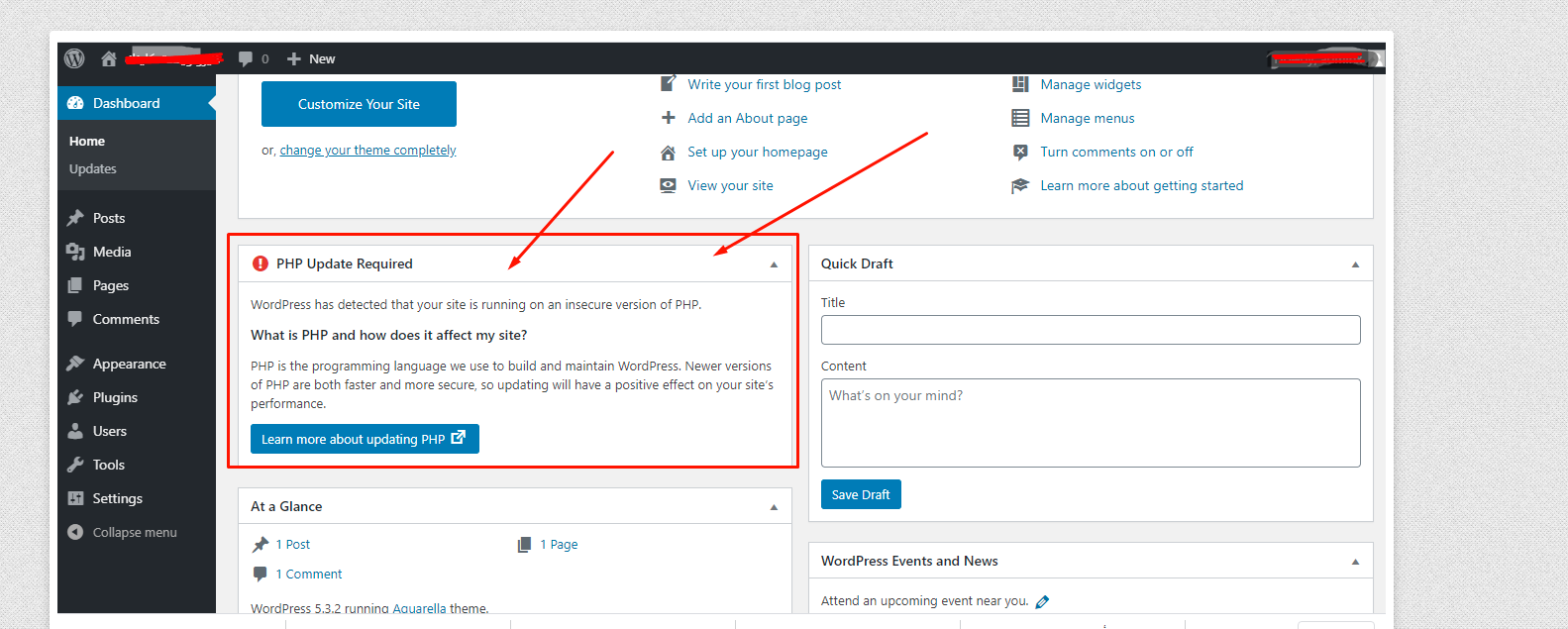Screen dimensions: 1568x629
Task: Collapse the Quick Draft widget
Action: [x=1355, y=264]
